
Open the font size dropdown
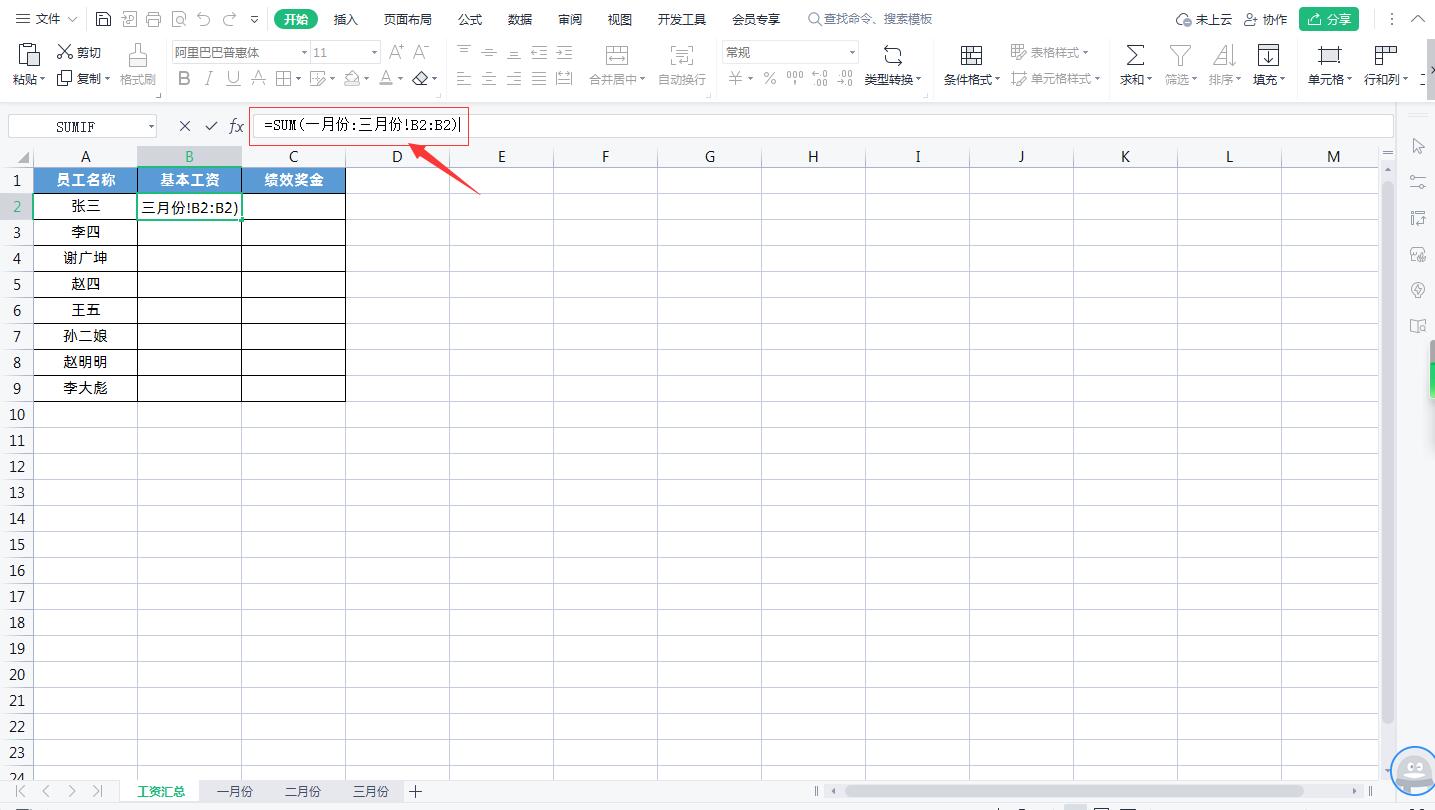point(374,52)
